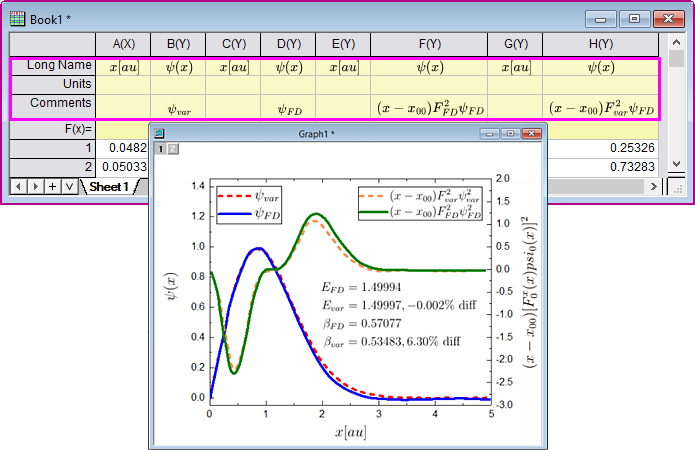
Task: Click the E_var = 1.49997 annotation
Action: pos(399,305)
